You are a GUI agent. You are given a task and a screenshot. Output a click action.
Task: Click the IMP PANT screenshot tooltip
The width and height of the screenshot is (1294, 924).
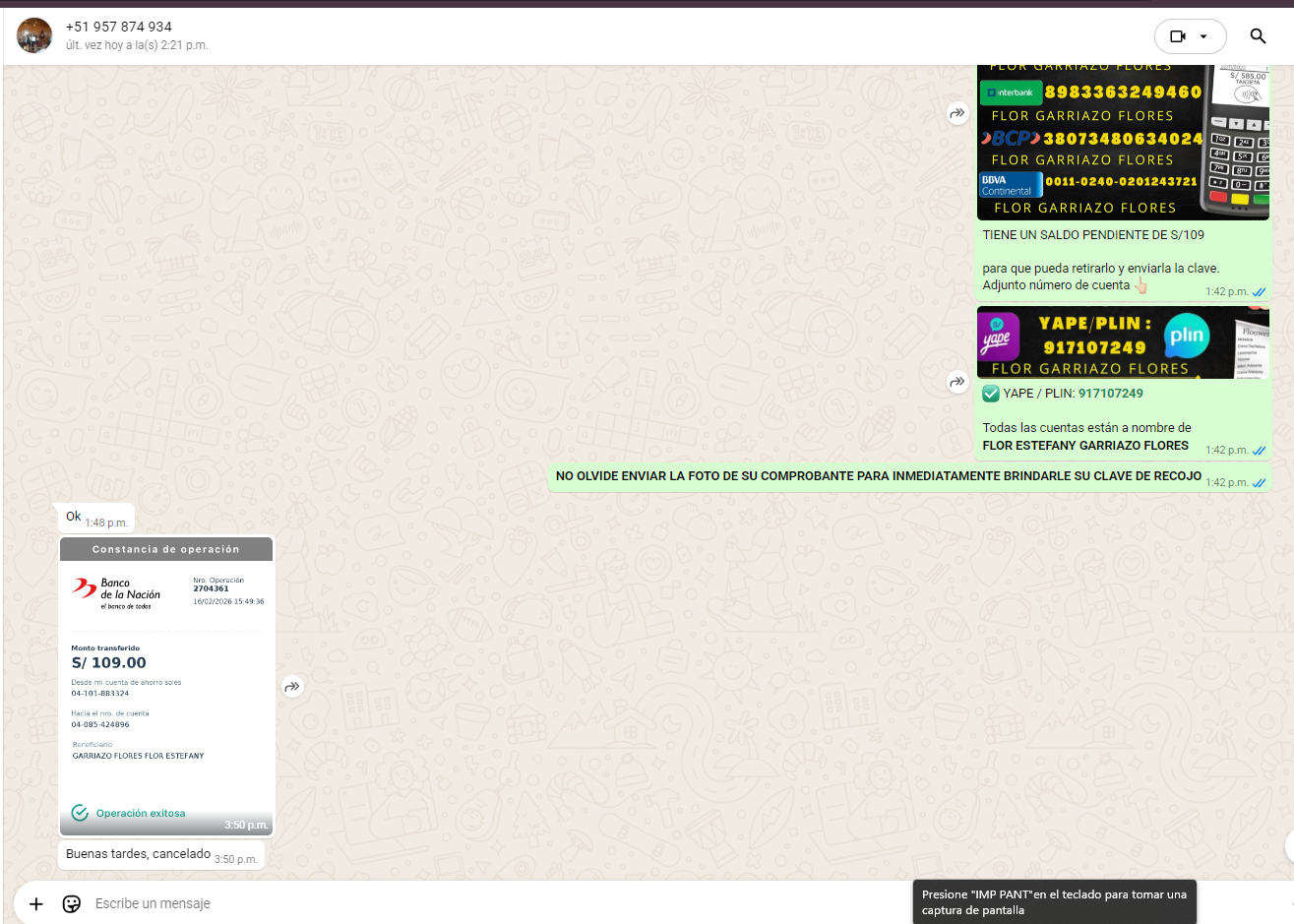click(x=1054, y=902)
